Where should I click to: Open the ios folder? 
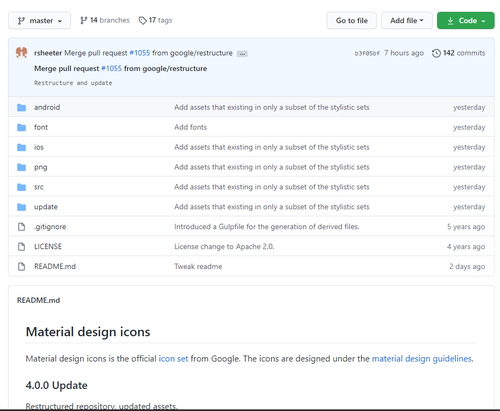click(39, 147)
